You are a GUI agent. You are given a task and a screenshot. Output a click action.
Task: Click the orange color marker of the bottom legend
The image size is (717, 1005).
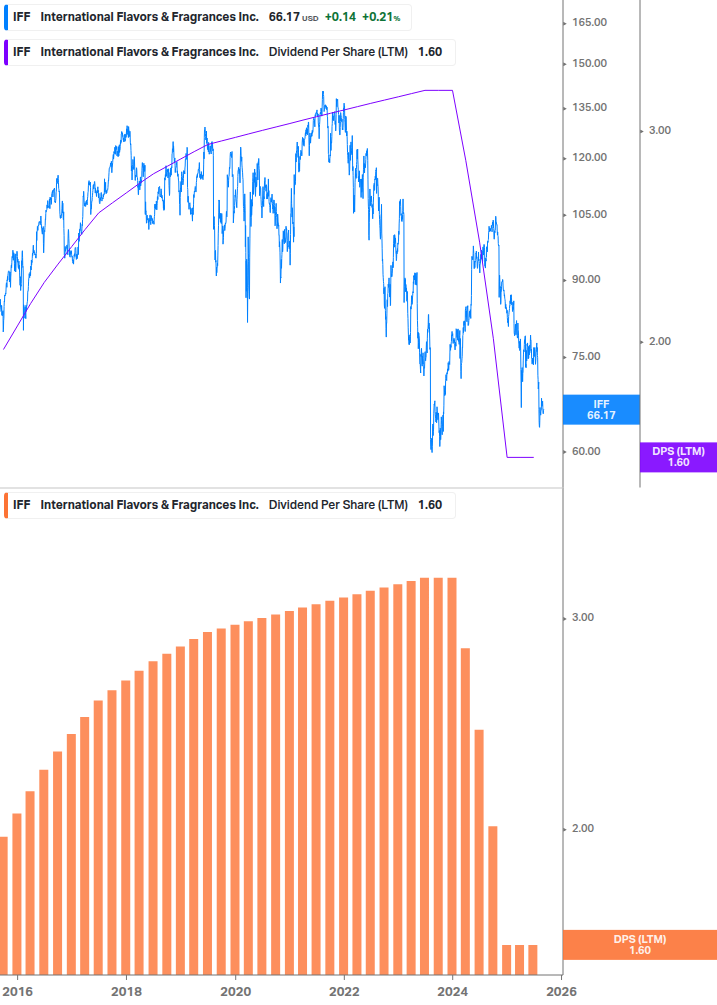pyautogui.click(x=6, y=505)
